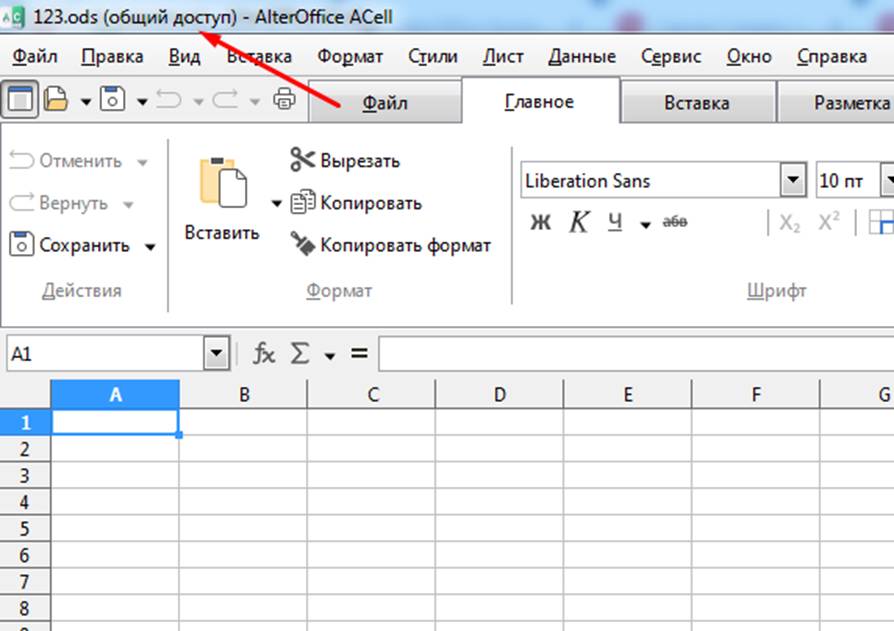The height and width of the screenshot is (631, 894).
Task: Click the Отменить button in the ribbon
Action: [x=66, y=161]
